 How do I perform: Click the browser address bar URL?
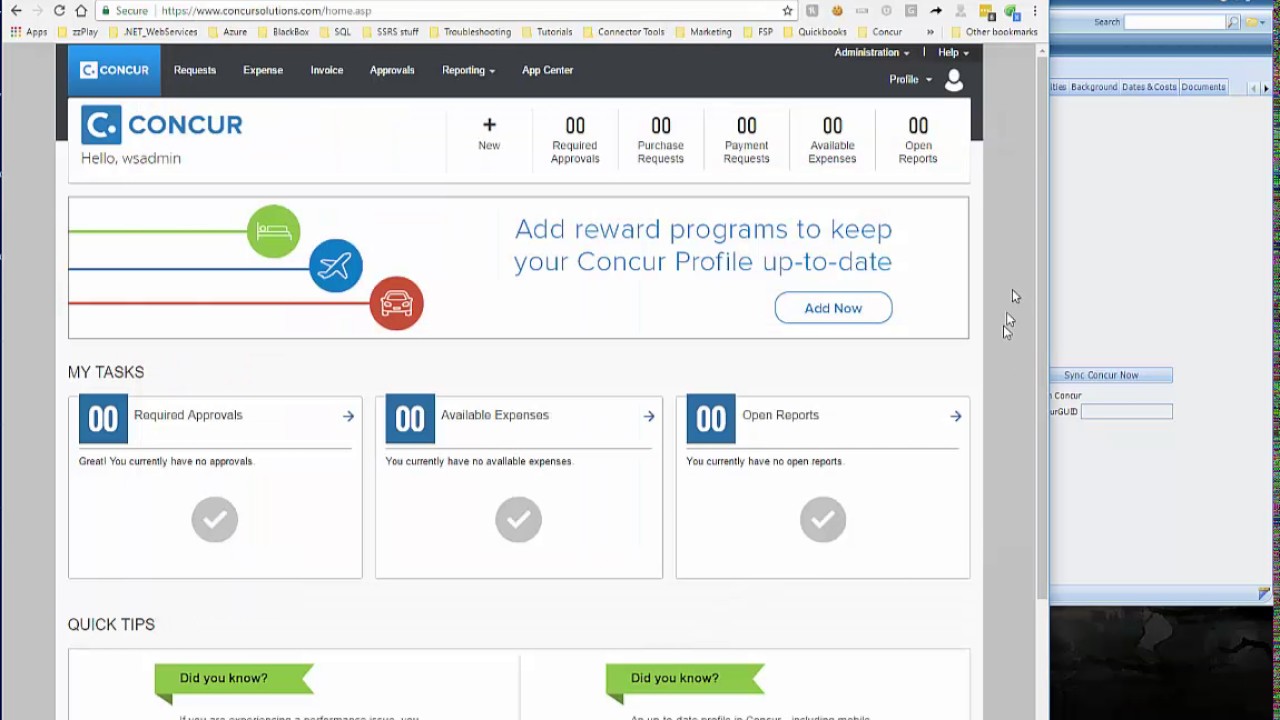[x=266, y=11]
